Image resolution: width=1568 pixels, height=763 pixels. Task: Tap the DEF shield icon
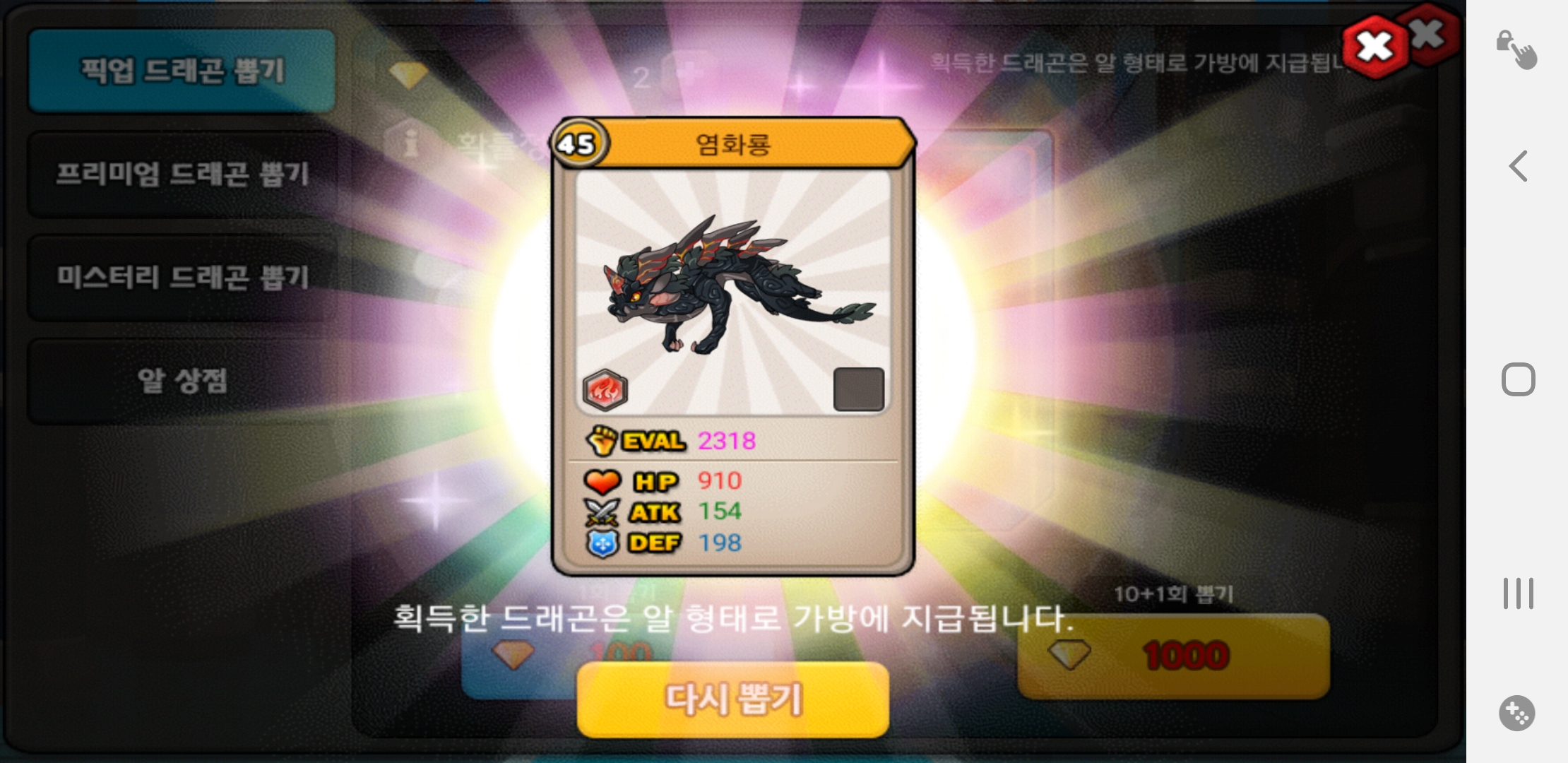coord(602,543)
